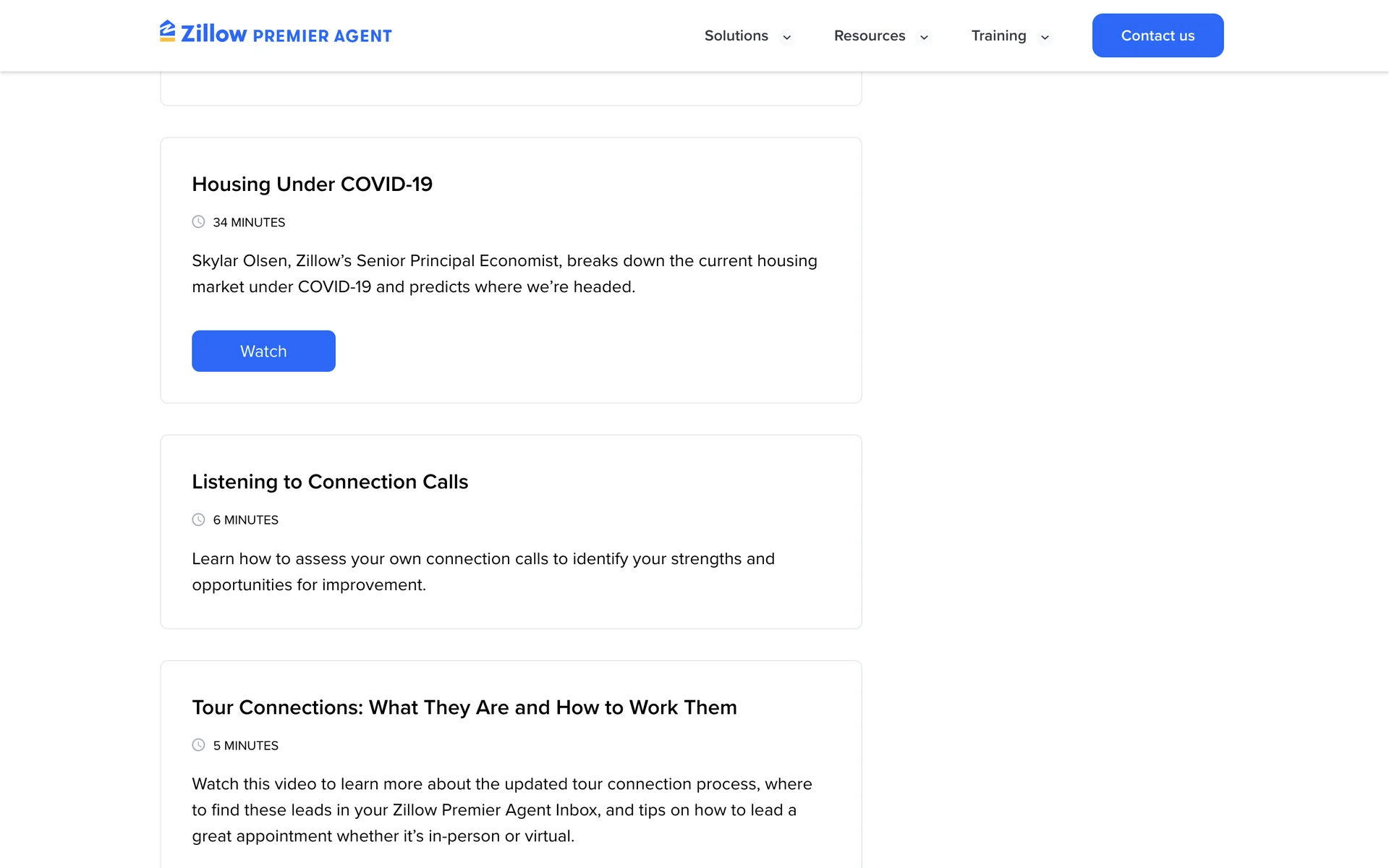1389x868 pixels.
Task: Expand the Training chevron arrow
Action: tap(1045, 37)
